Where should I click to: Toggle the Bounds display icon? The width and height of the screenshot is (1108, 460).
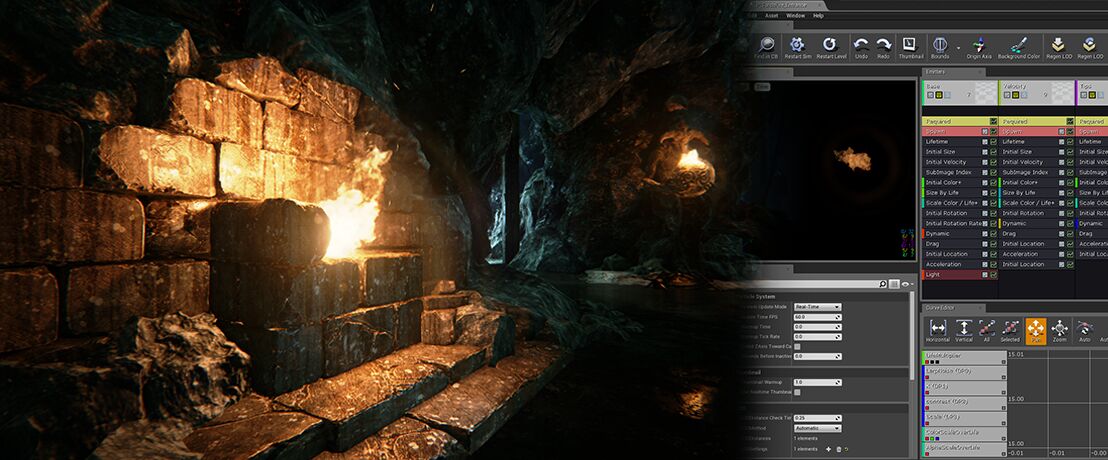(x=940, y=46)
